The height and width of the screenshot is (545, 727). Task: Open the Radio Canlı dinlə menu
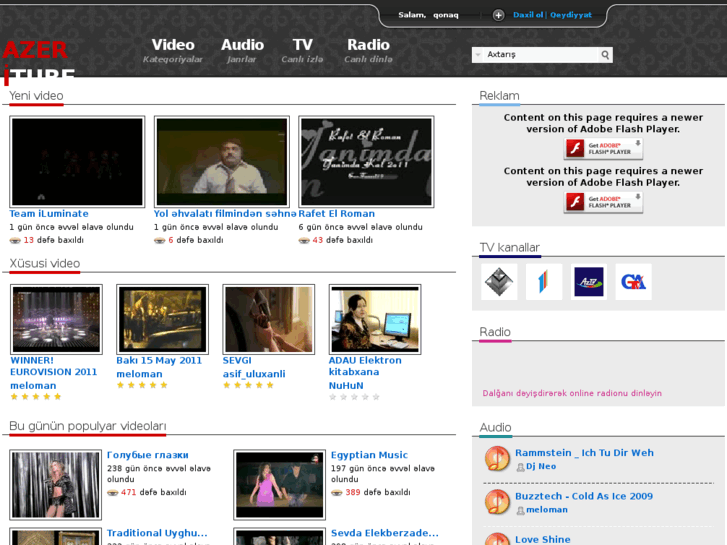pos(369,51)
